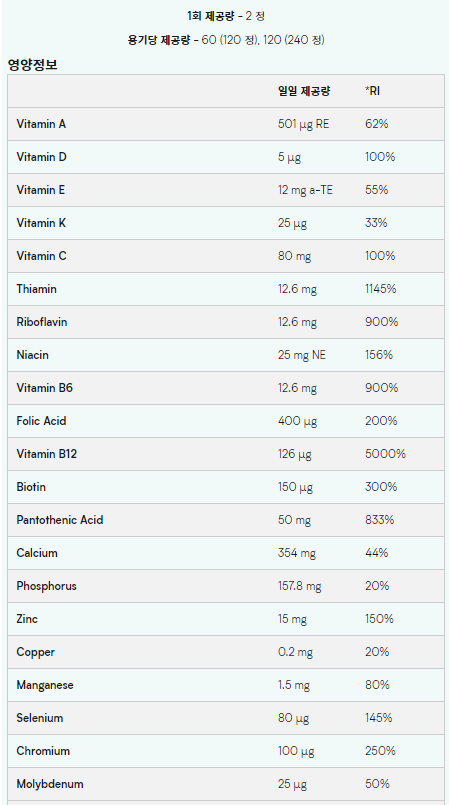
Task: Select the Vitamin B12 5000% value
Action: 385,454
